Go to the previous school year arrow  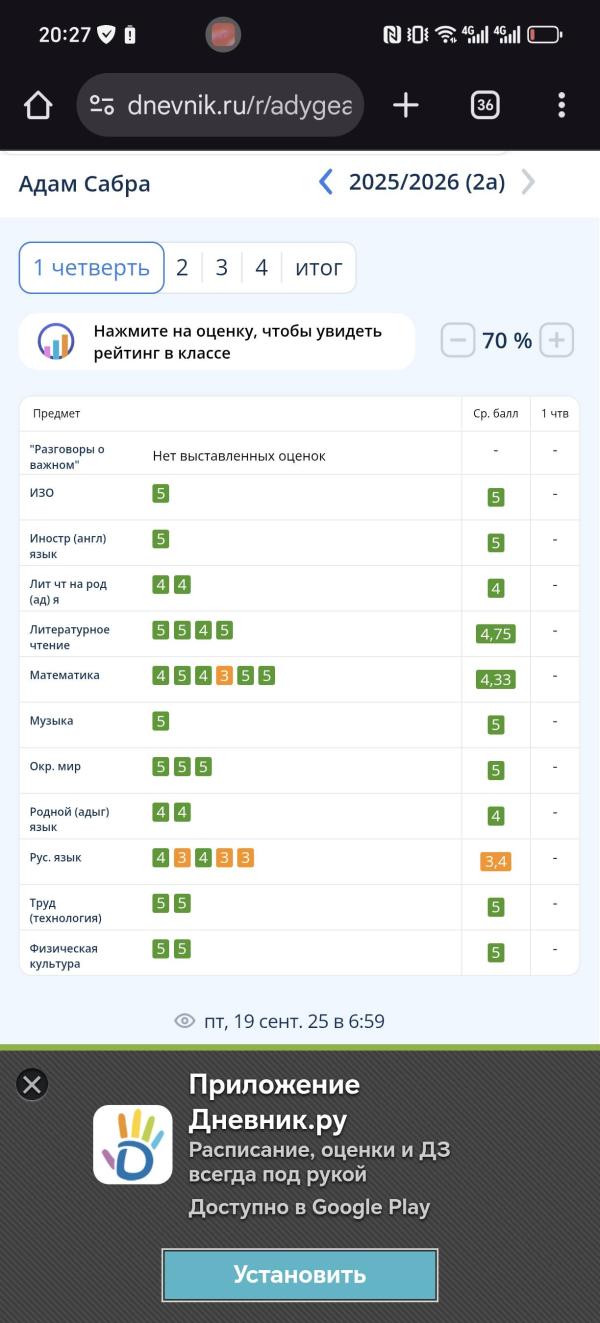[325, 182]
